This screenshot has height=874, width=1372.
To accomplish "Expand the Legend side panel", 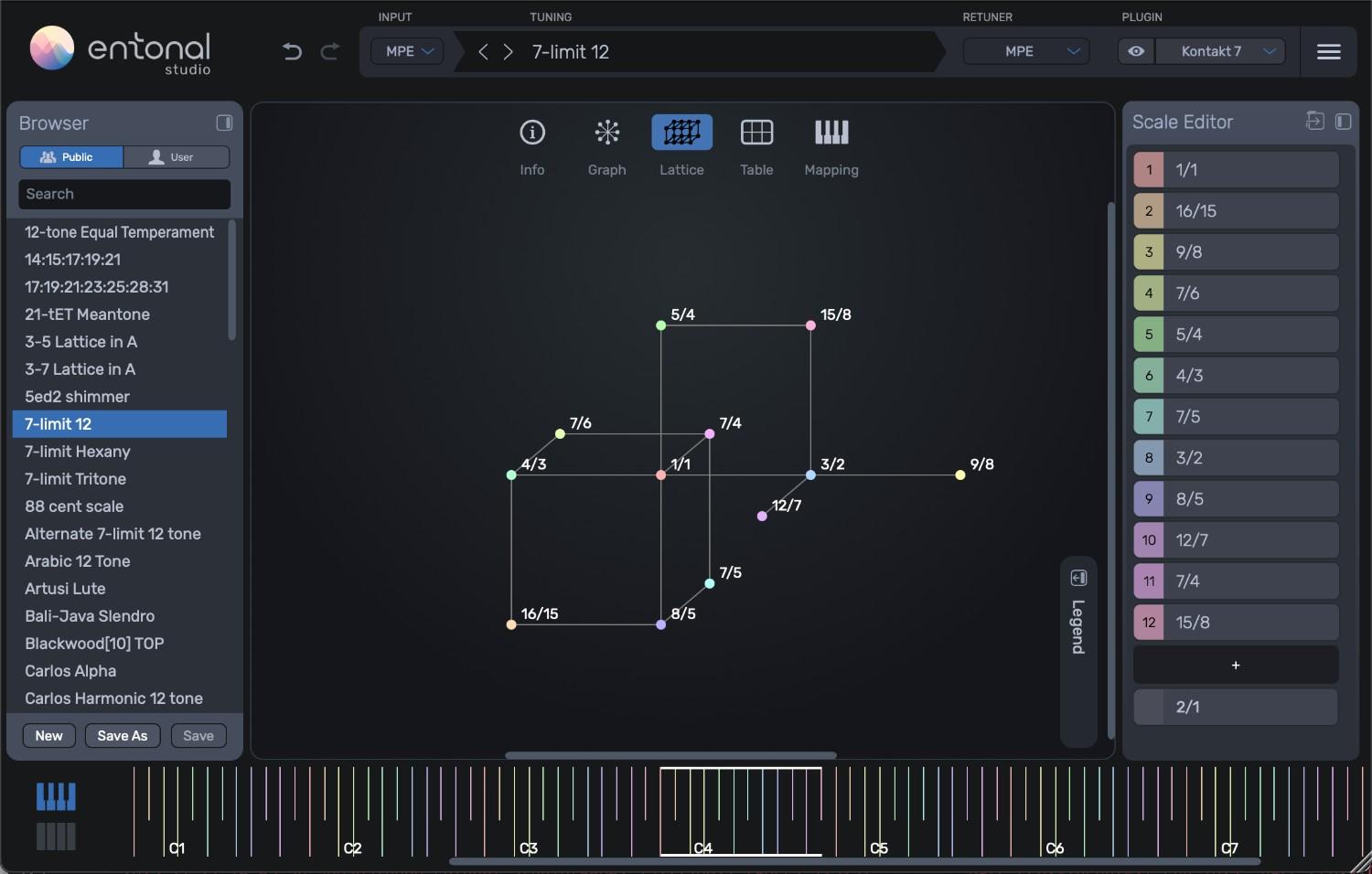I will (1078, 577).
